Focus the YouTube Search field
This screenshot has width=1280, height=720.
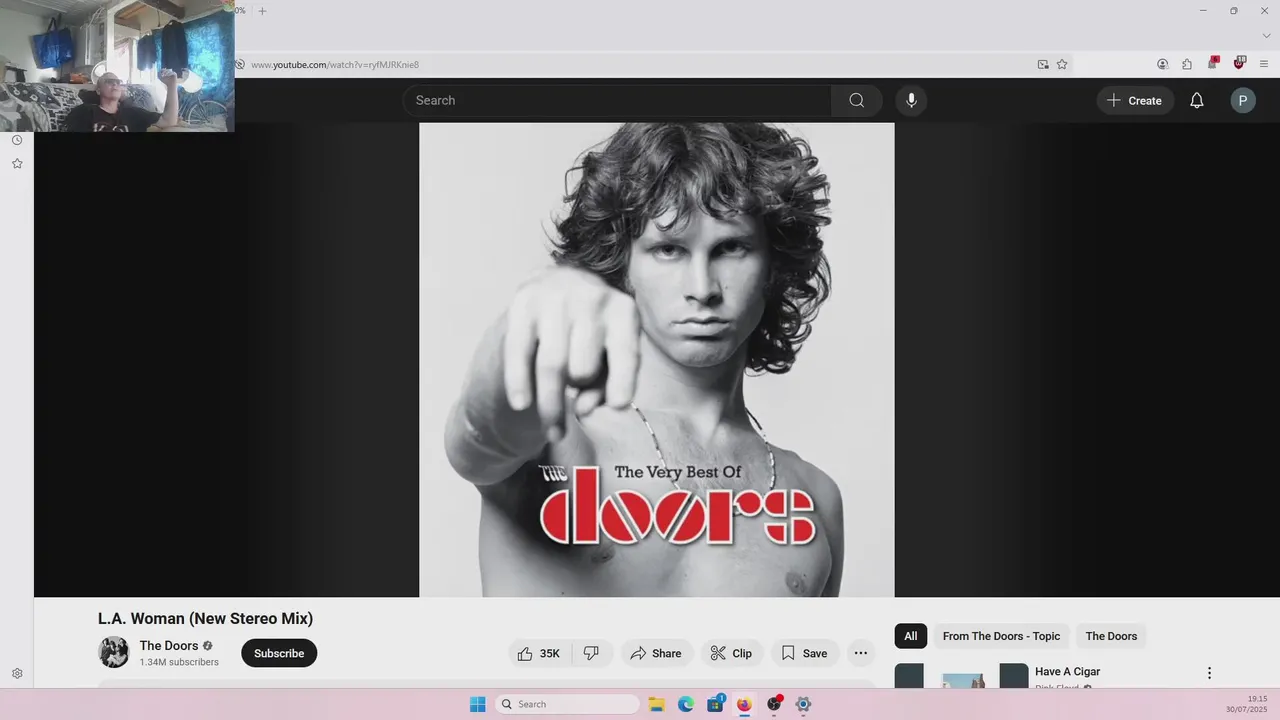click(617, 100)
